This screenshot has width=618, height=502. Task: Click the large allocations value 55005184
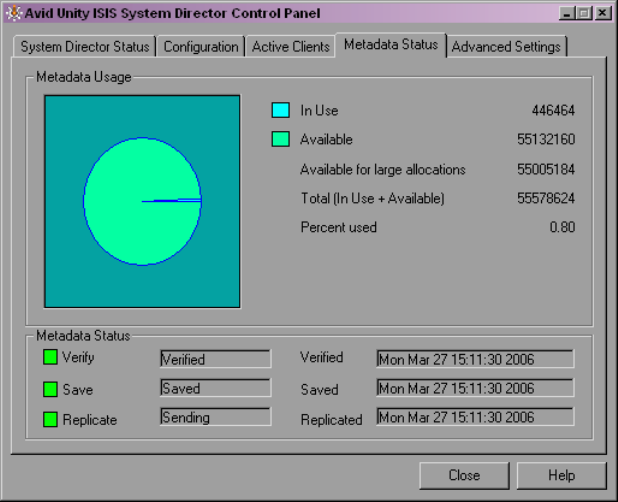546,169
